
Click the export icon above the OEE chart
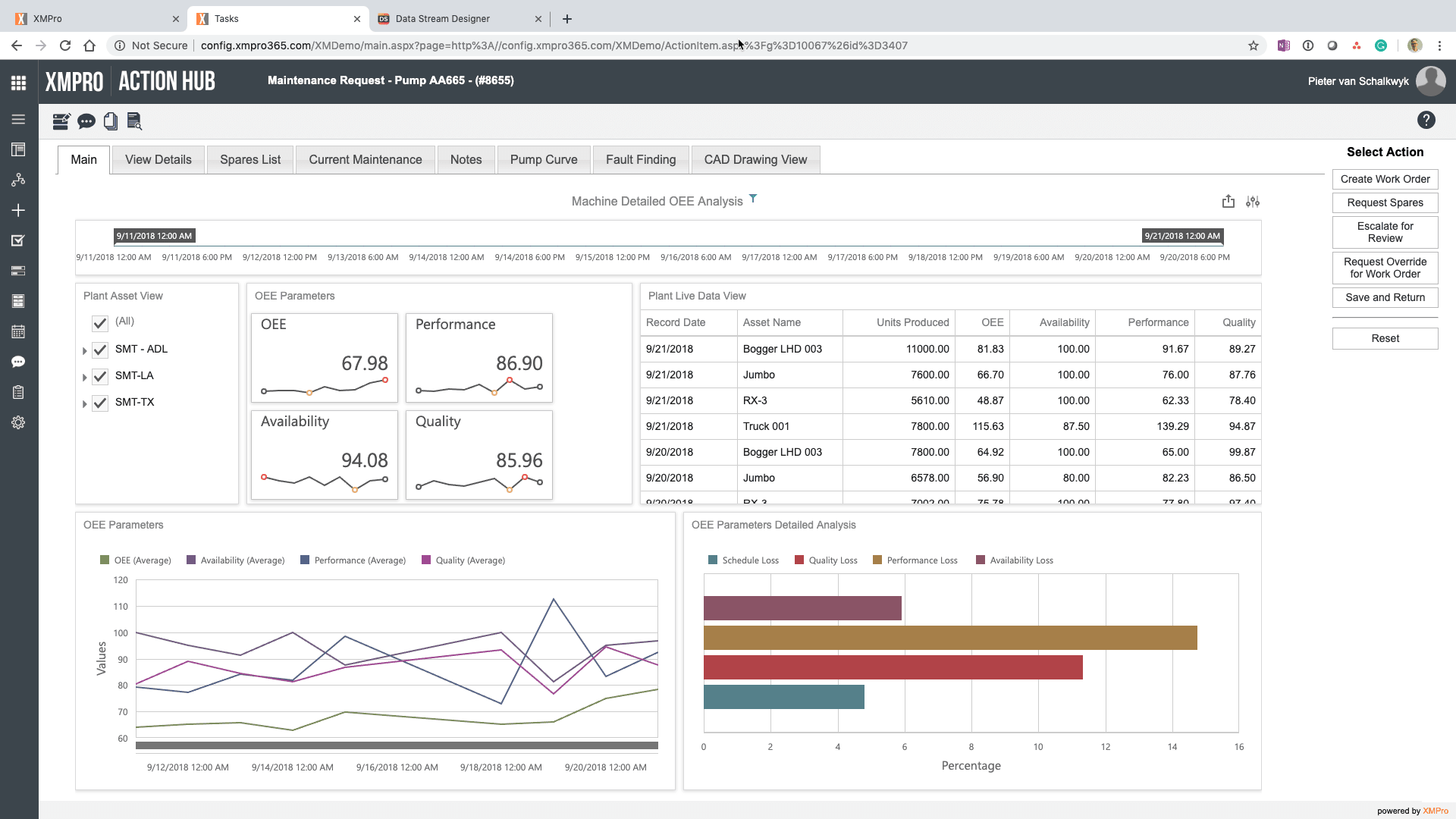1227,201
